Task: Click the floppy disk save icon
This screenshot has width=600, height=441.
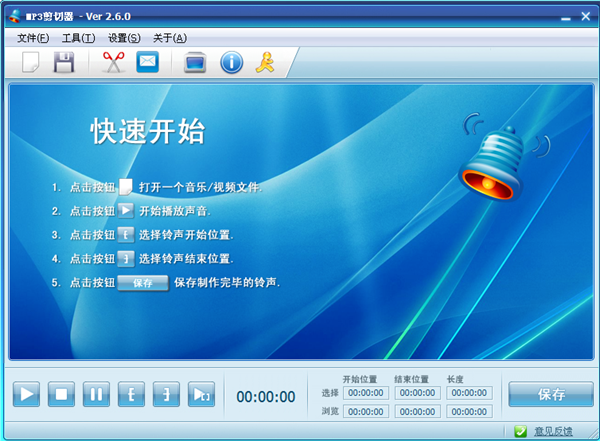Action: click(64, 62)
